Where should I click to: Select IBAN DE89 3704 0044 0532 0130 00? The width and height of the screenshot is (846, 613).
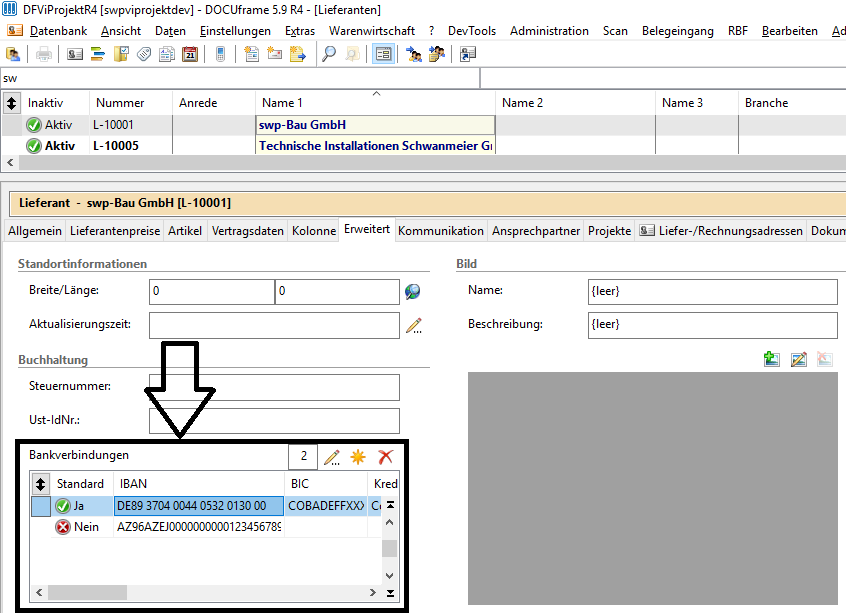[199, 506]
